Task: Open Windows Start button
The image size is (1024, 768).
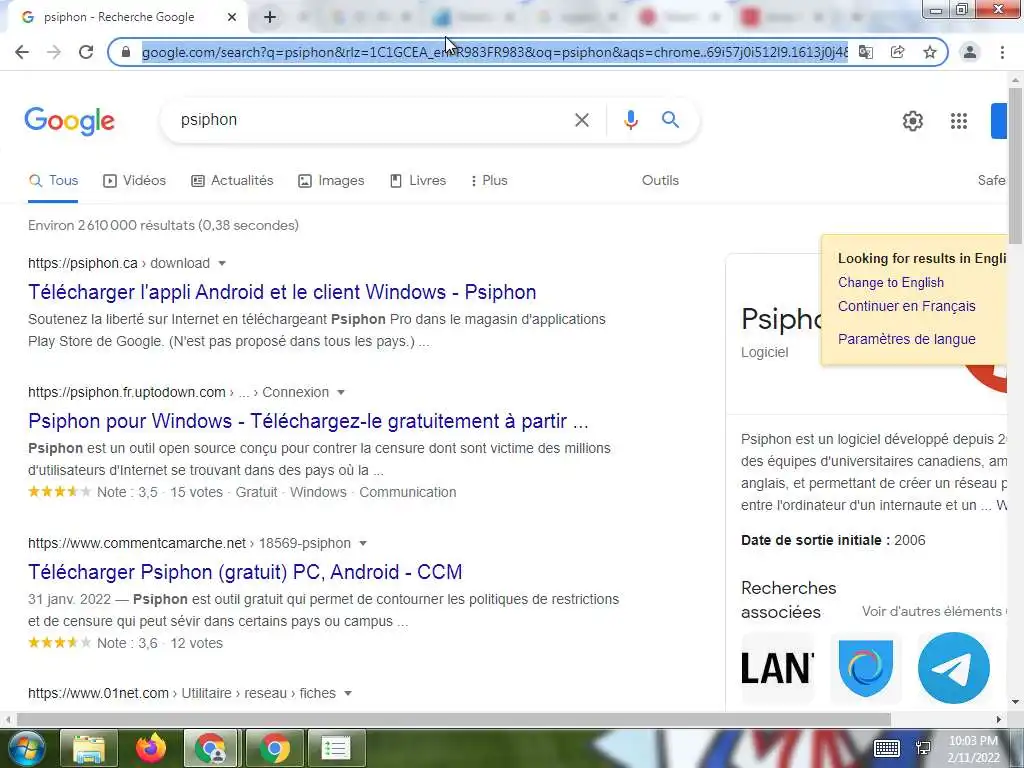Action: pos(25,748)
